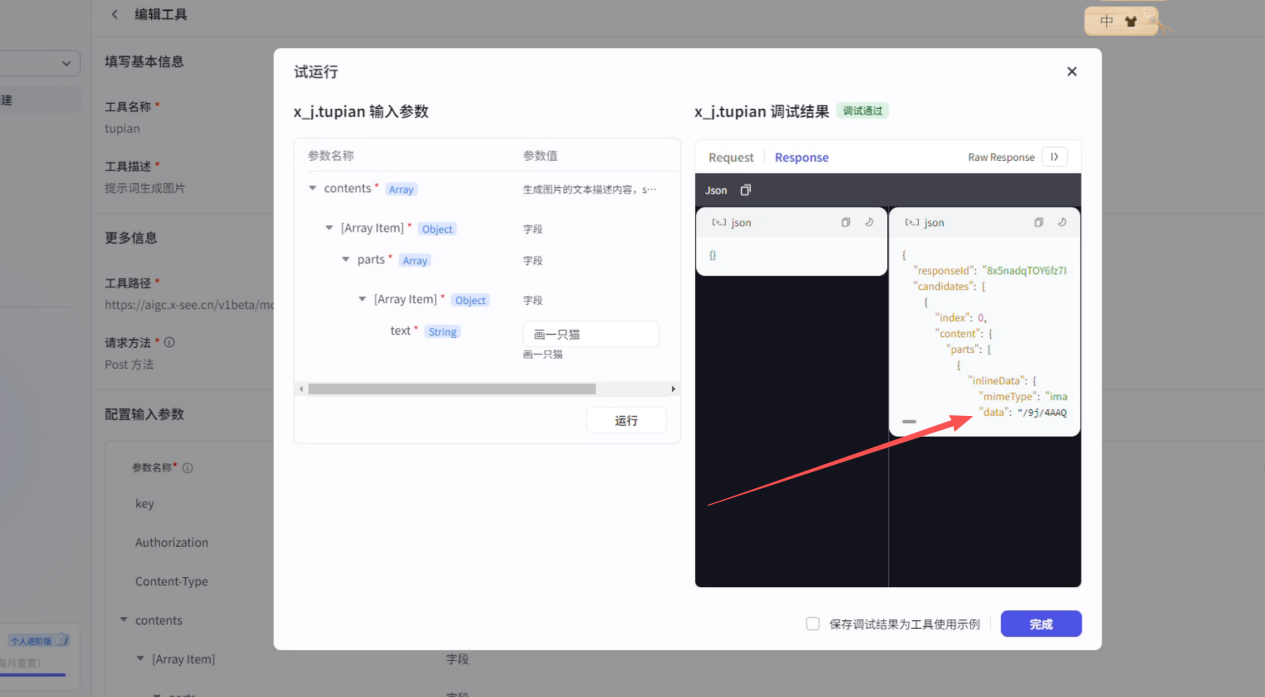The width and height of the screenshot is (1265, 697).
Task: Click terminal icon of right json panel
Action: click(x=912, y=223)
